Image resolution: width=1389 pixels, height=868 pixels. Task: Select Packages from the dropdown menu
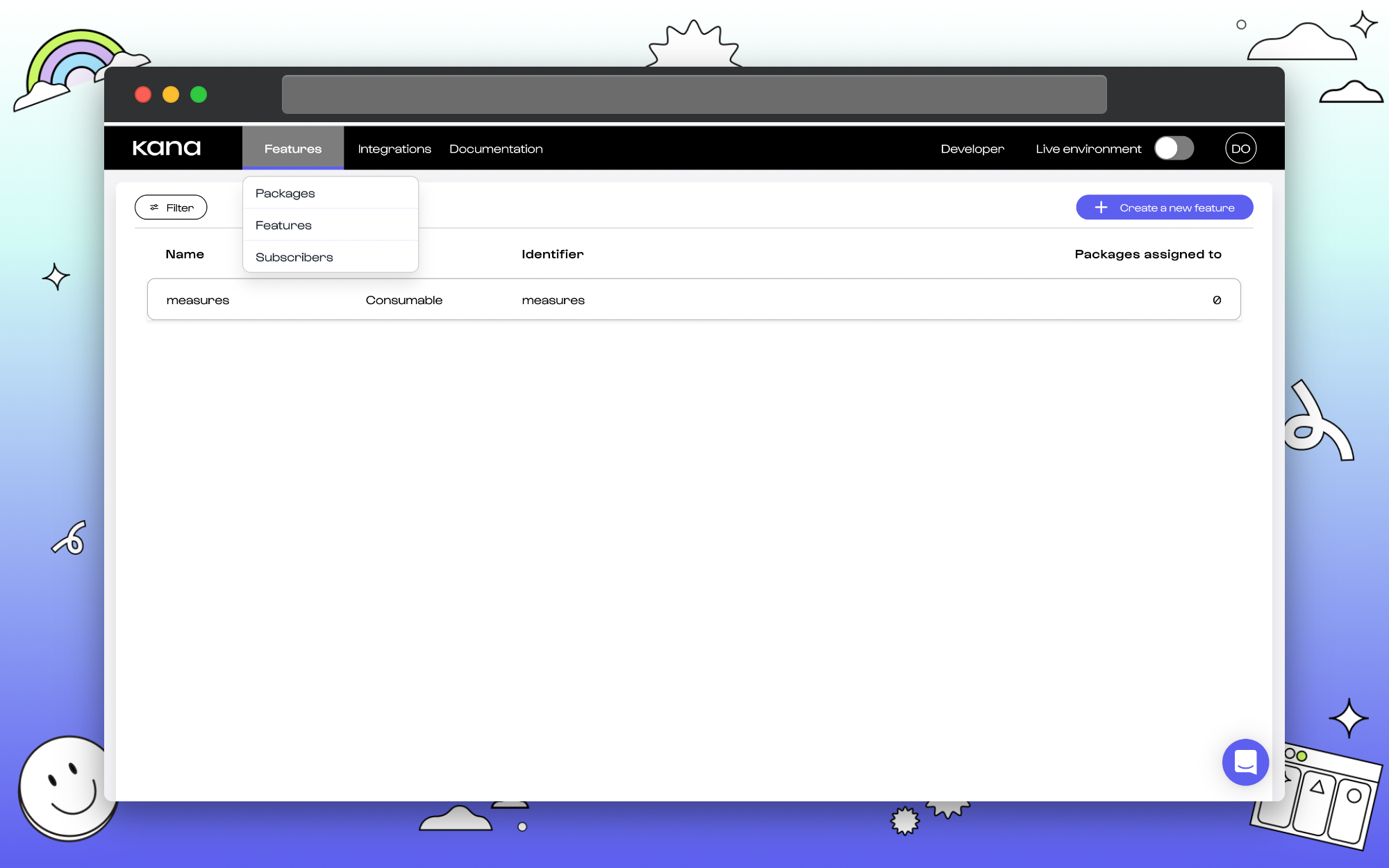(285, 194)
